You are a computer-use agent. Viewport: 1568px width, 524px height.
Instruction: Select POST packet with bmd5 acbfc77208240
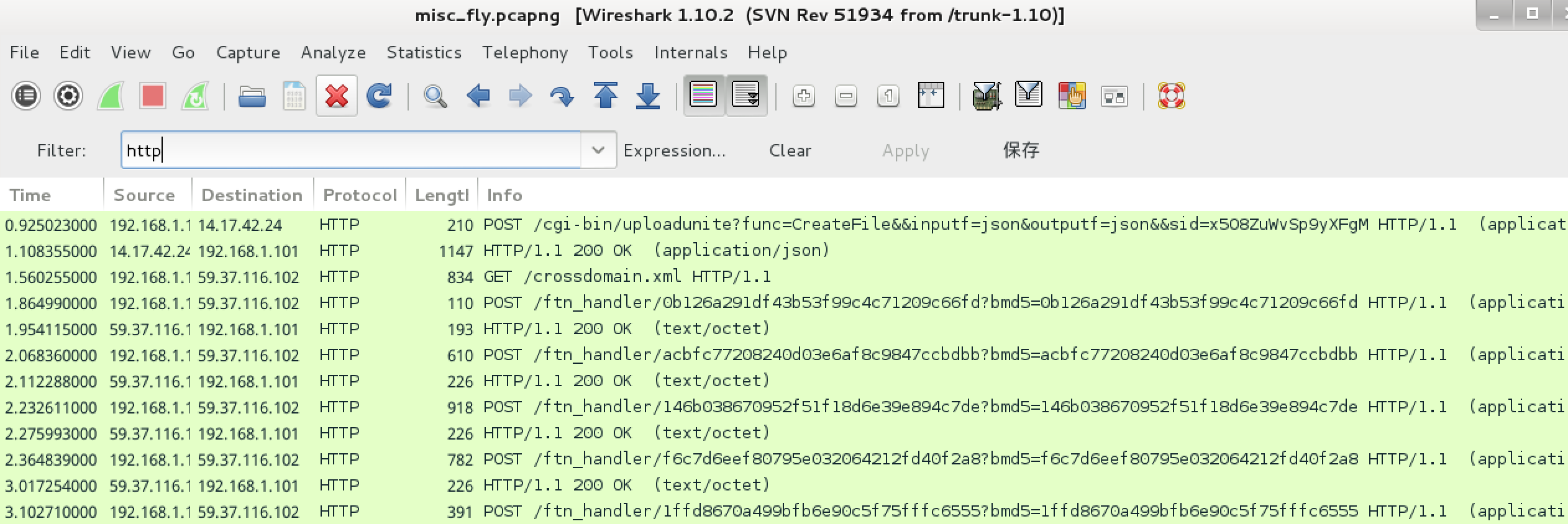point(784,355)
